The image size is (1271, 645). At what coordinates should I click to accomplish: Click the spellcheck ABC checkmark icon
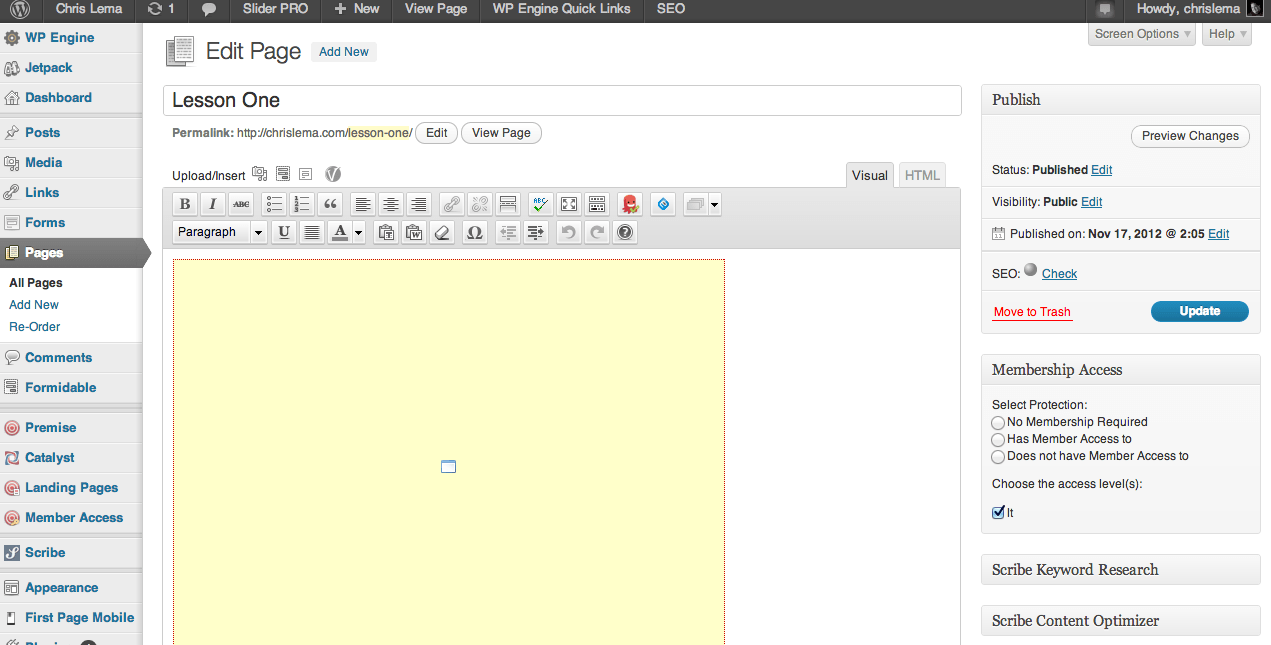[540, 205]
